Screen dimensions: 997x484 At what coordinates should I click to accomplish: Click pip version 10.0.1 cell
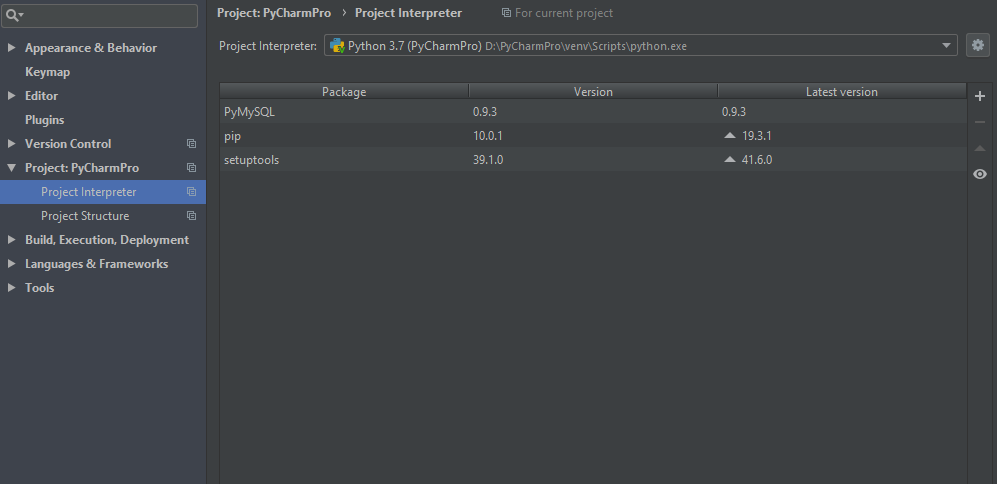[488, 135]
